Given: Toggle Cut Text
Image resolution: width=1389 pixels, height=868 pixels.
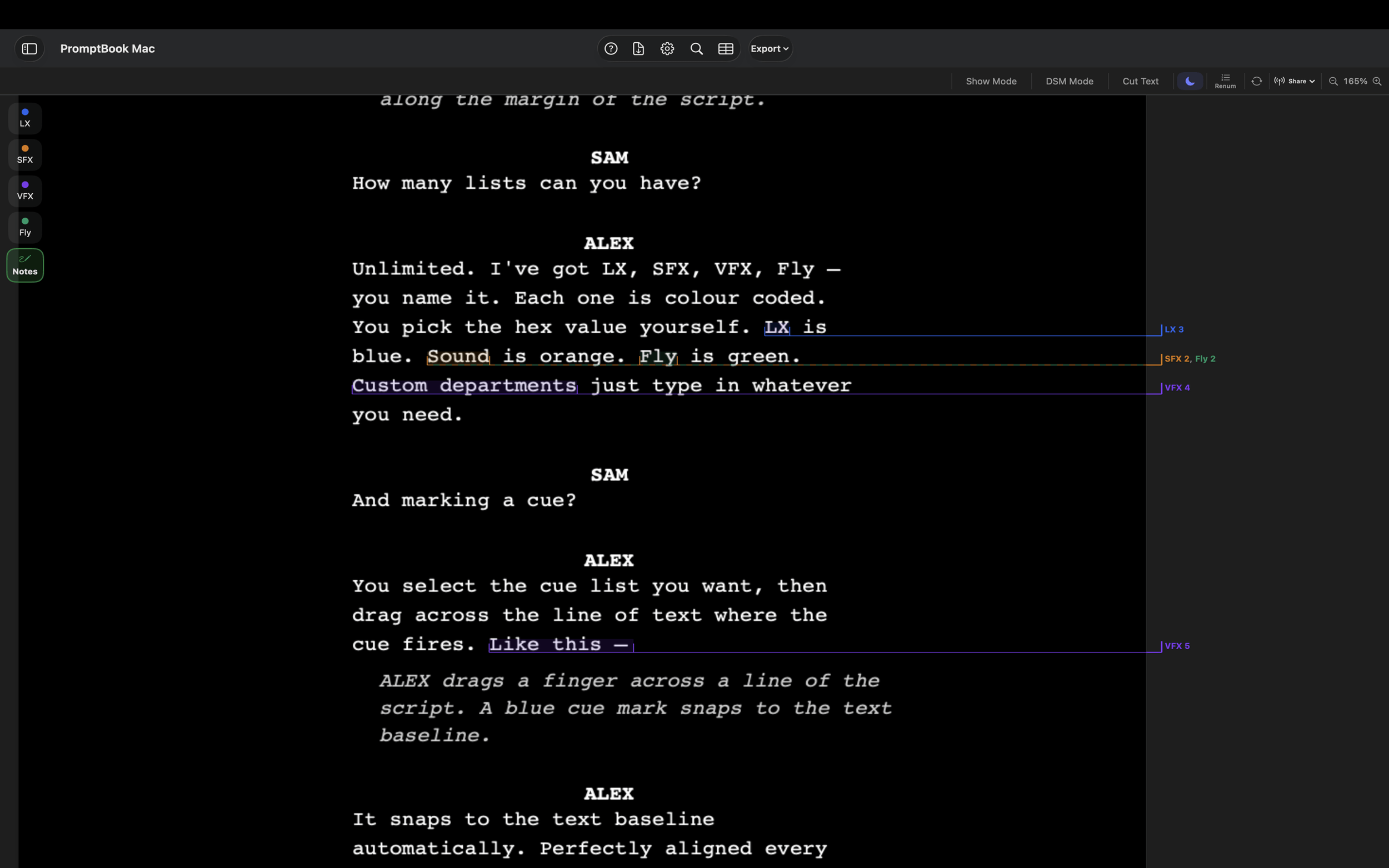Looking at the screenshot, I should pos(1141,81).
